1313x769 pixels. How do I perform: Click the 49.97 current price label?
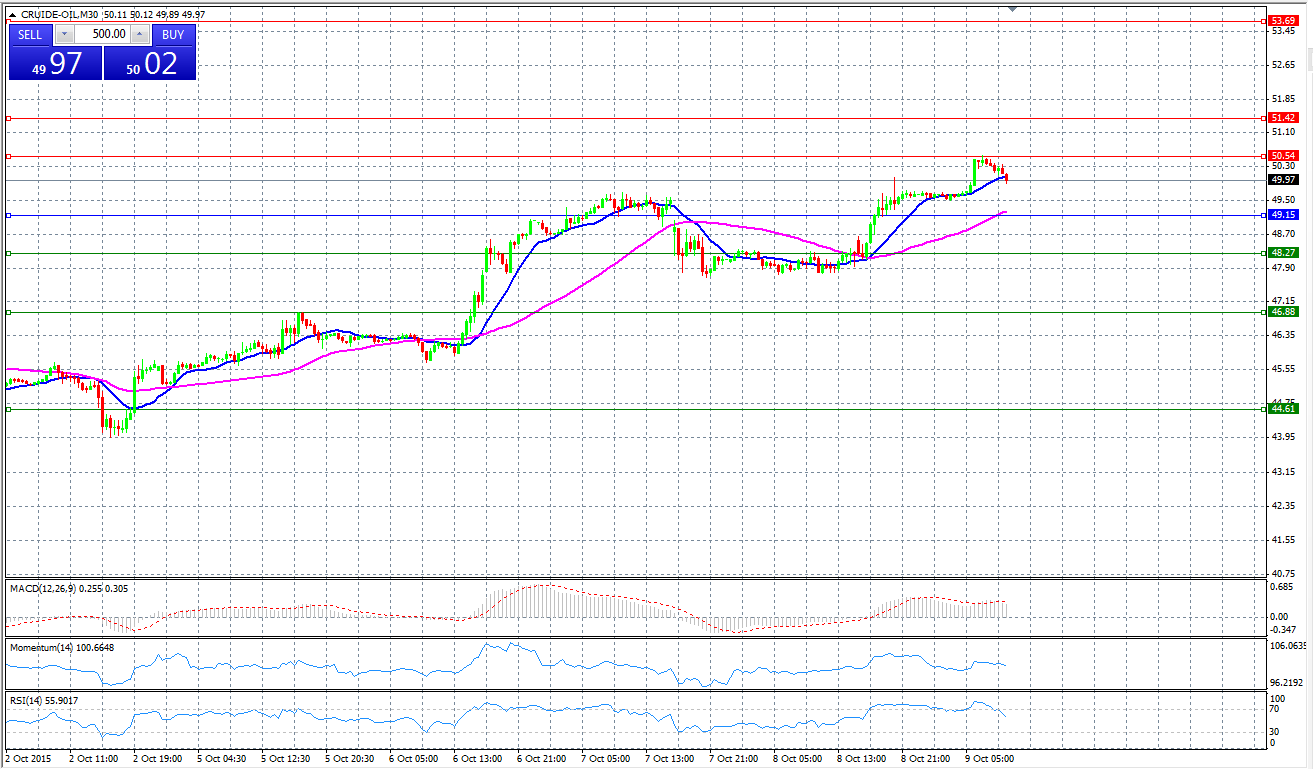point(1282,180)
